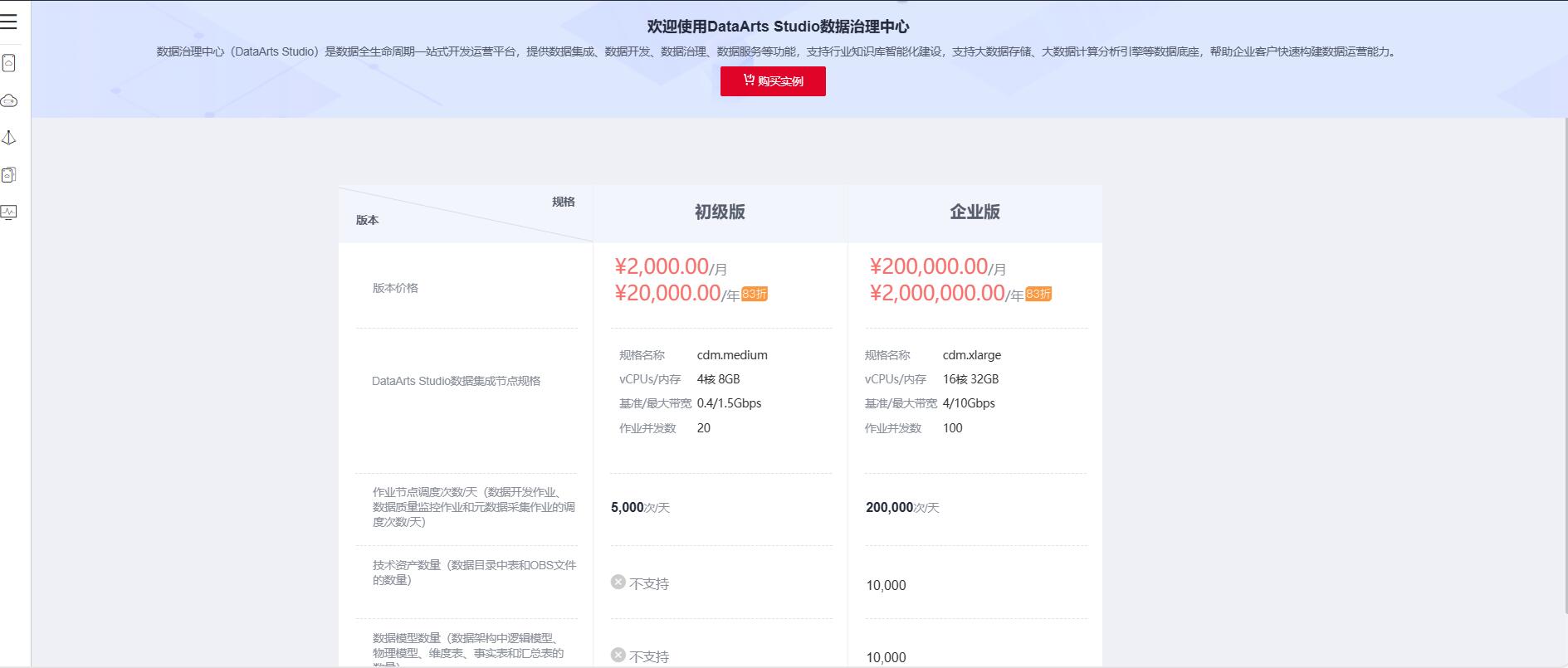The image size is (1568, 668).
Task: Select the 初级版 column header
Action: 720,212
